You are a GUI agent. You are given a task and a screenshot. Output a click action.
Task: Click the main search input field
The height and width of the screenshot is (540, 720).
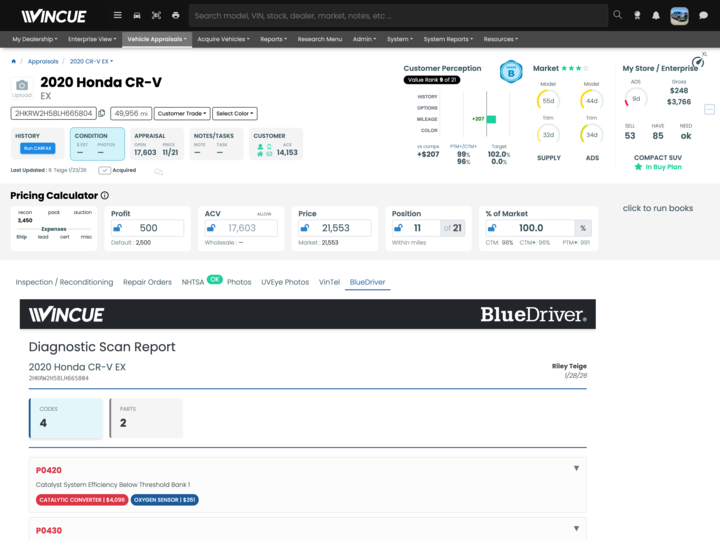tap(398, 16)
